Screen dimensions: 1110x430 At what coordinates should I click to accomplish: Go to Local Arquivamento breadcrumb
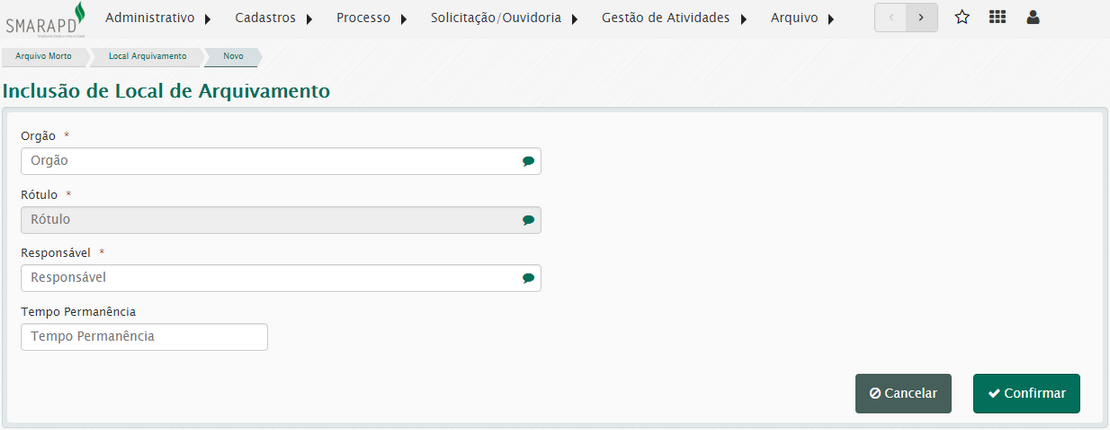pyautogui.click(x=148, y=56)
